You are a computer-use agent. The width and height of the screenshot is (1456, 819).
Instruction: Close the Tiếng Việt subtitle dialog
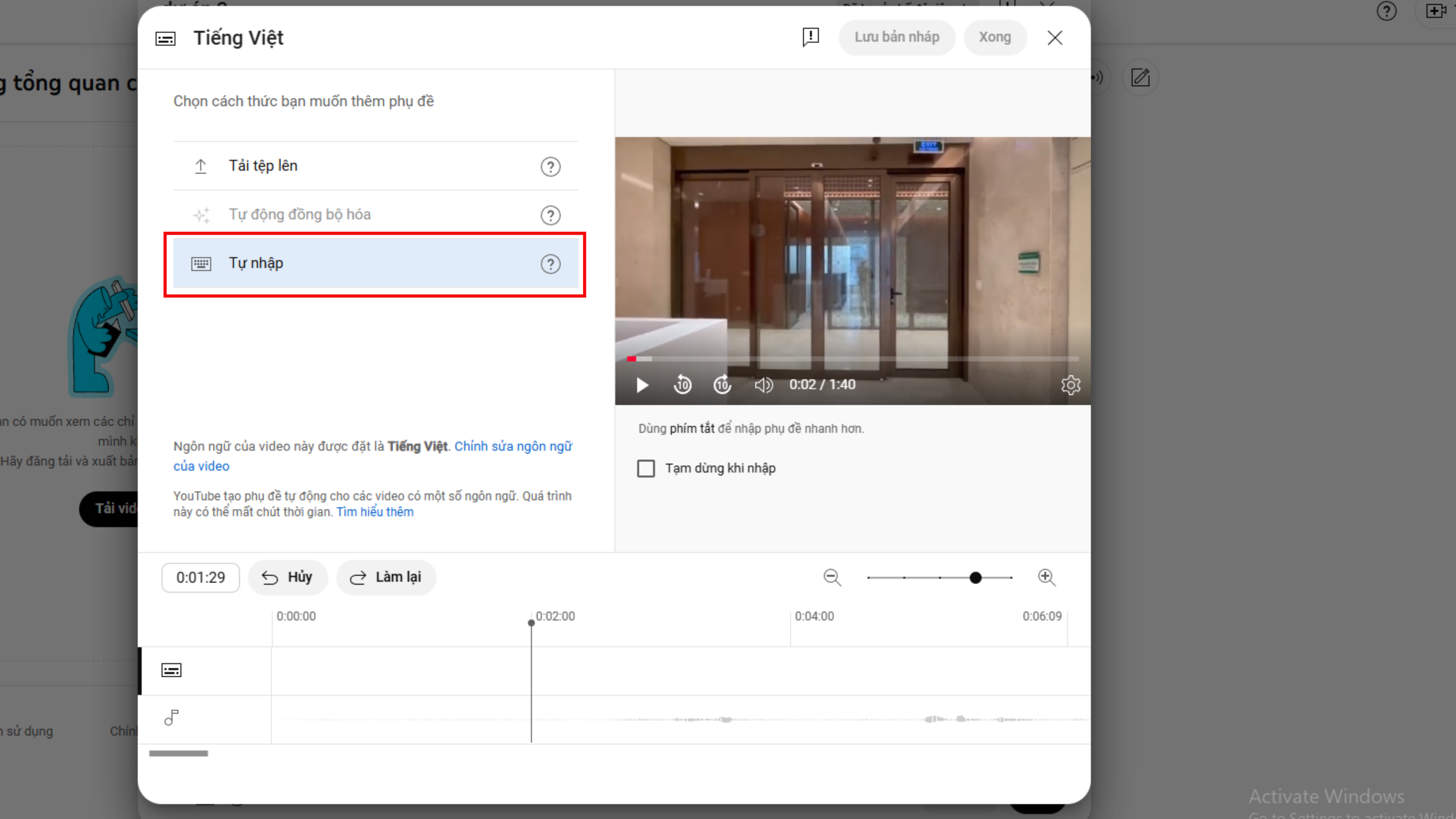point(1054,38)
